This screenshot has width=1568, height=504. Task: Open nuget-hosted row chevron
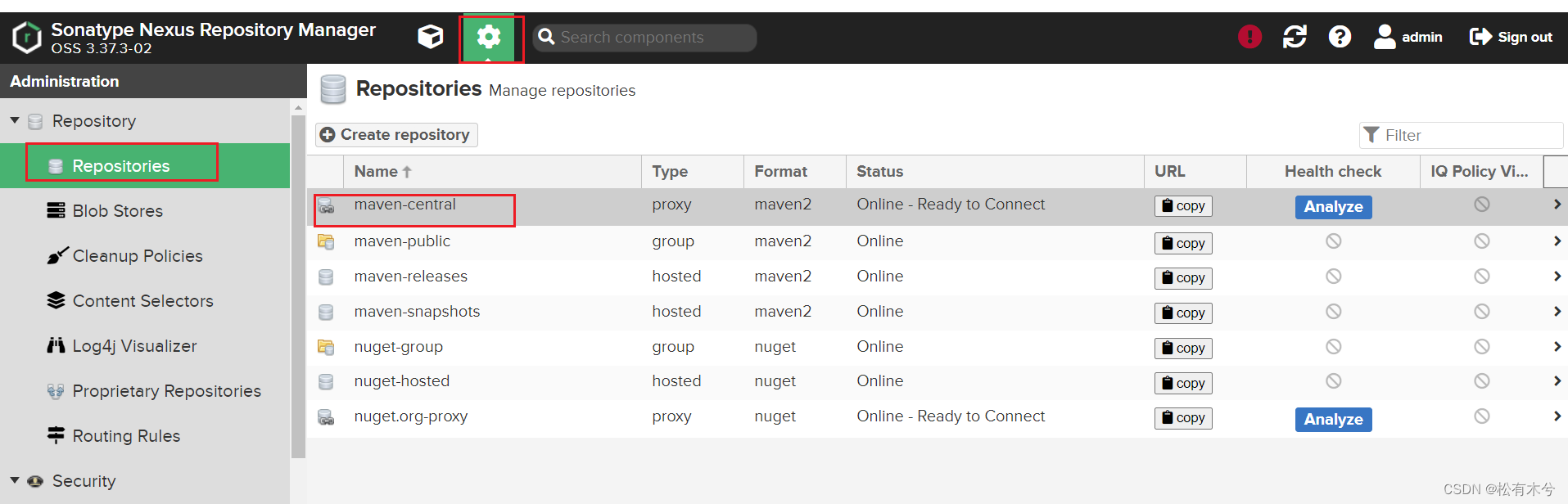1557,381
